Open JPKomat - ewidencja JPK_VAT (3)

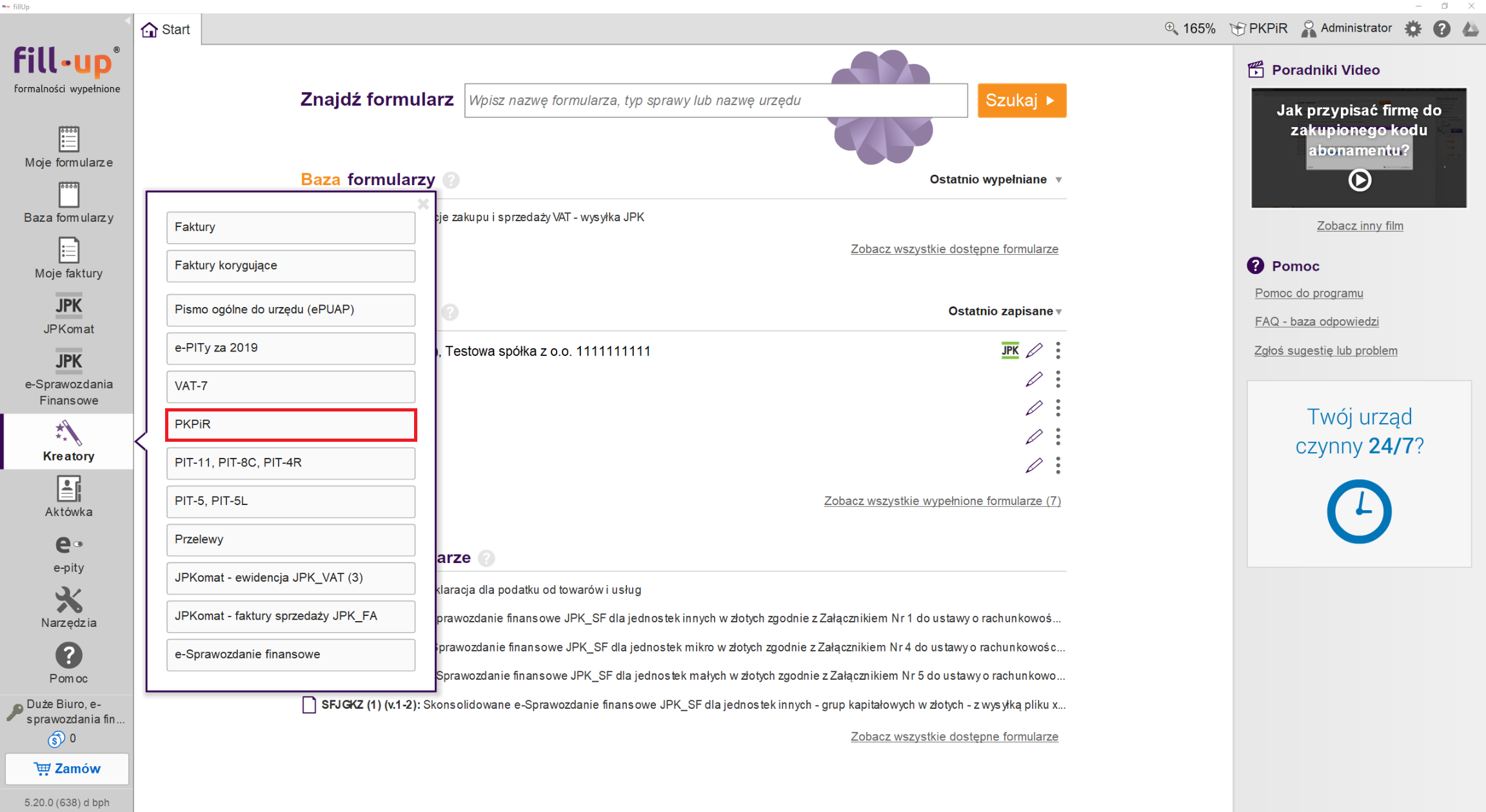(x=291, y=578)
